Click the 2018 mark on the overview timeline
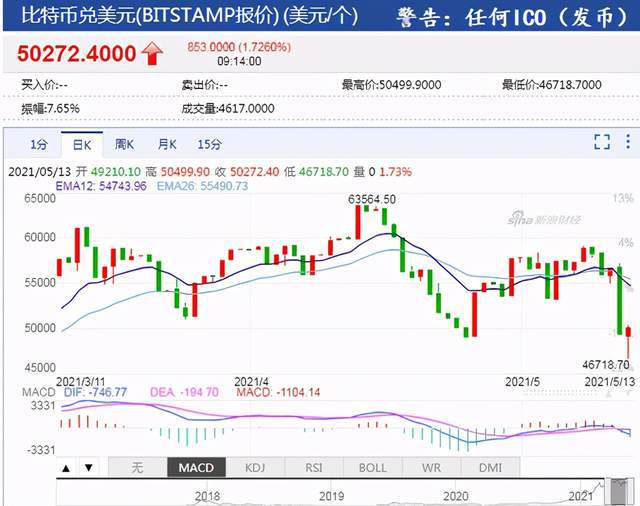The width and height of the screenshot is (640, 506). pyautogui.click(x=207, y=496)
